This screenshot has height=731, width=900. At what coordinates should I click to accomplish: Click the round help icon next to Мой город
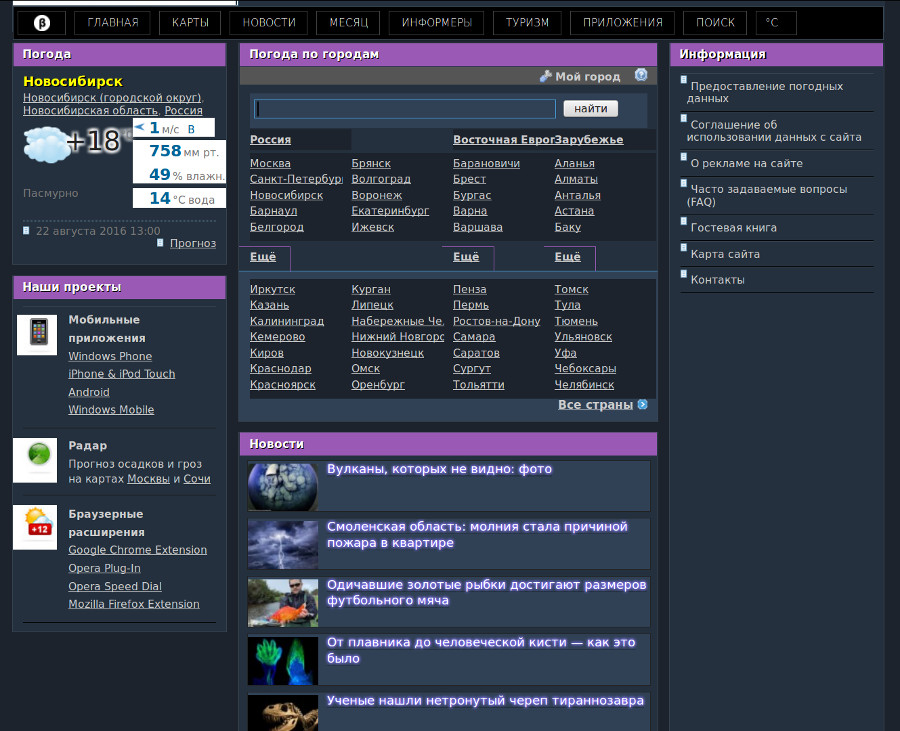click(641, 75)
